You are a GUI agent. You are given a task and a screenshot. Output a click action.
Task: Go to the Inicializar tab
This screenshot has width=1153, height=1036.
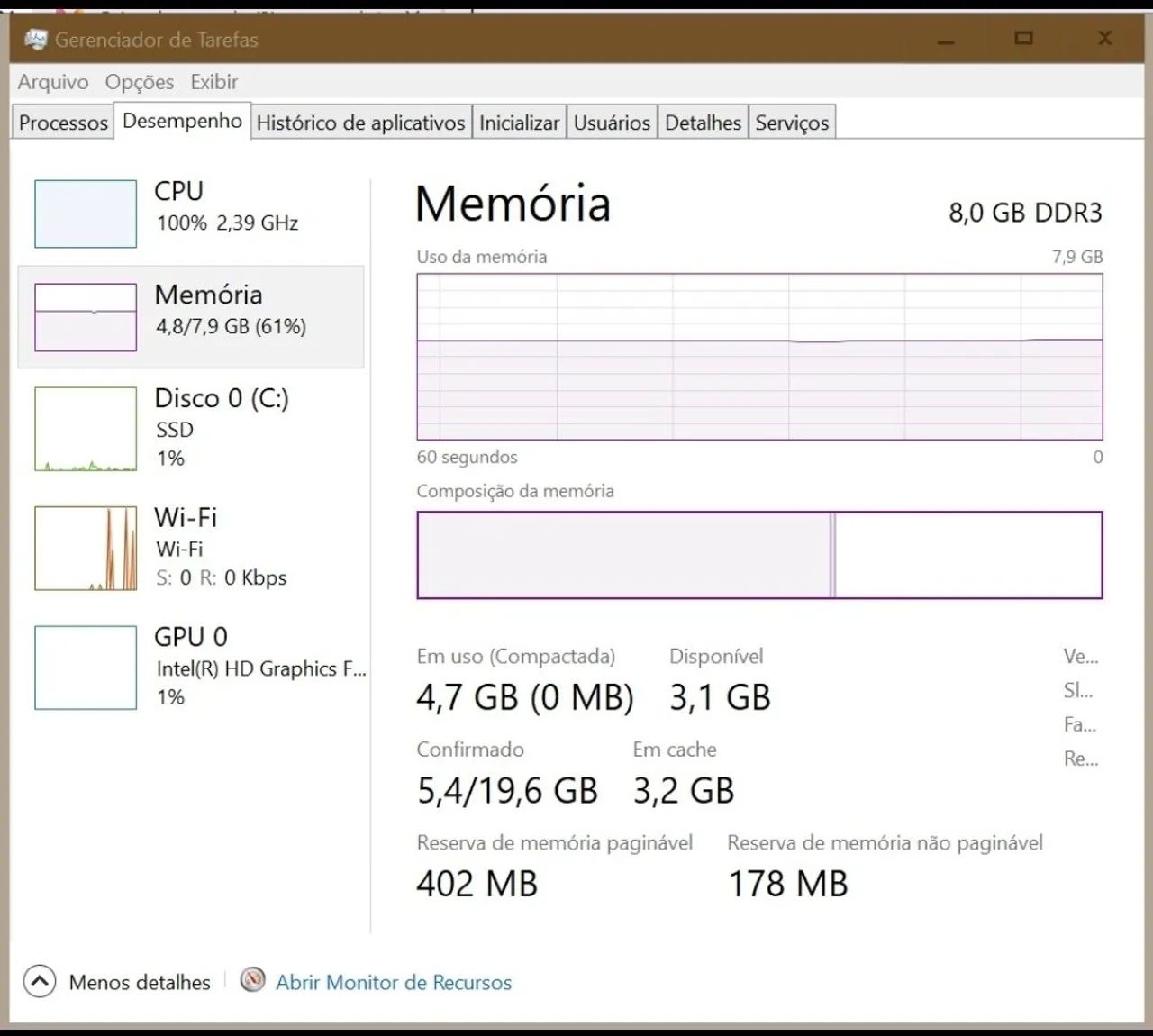click(x=519, y=123)
